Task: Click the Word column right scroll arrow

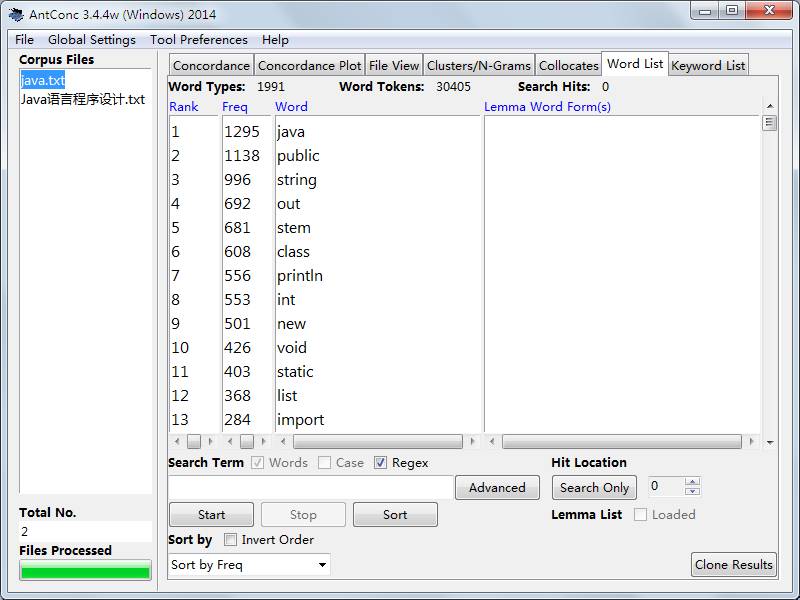Action: click(472, 441)
